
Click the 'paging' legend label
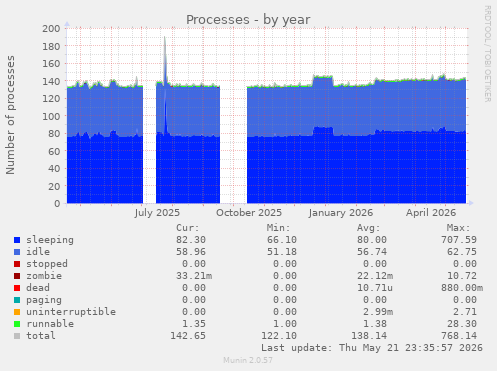point(44,300)
